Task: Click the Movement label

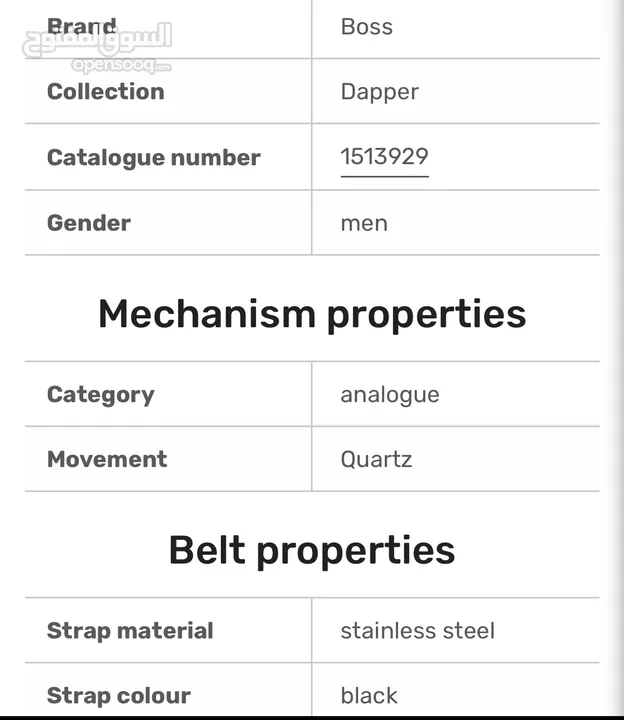Action: 107,459
